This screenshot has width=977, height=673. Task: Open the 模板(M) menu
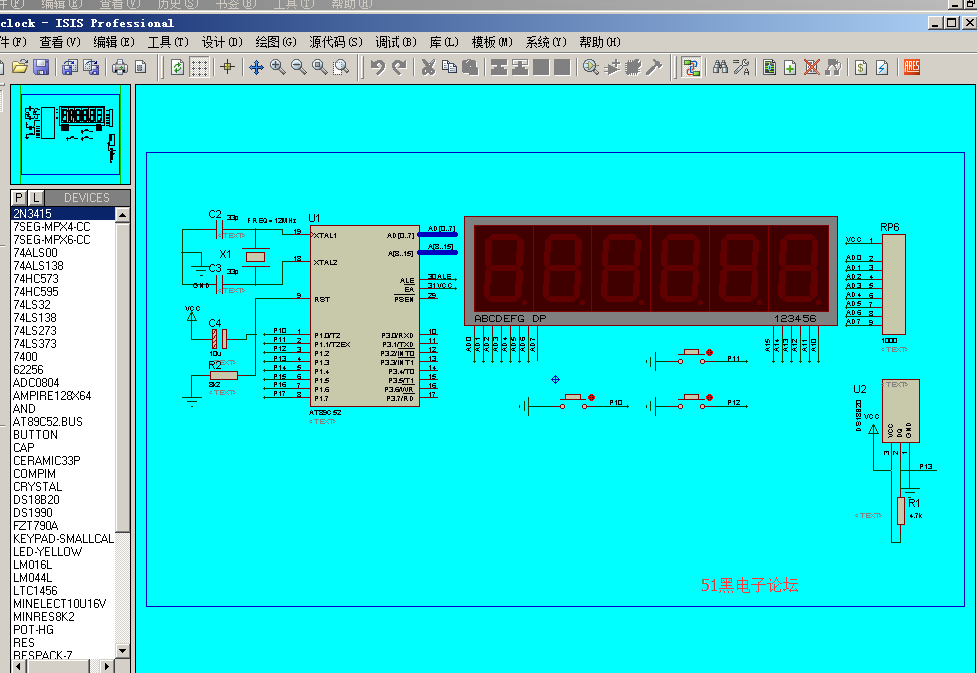[x=492, y=42]
